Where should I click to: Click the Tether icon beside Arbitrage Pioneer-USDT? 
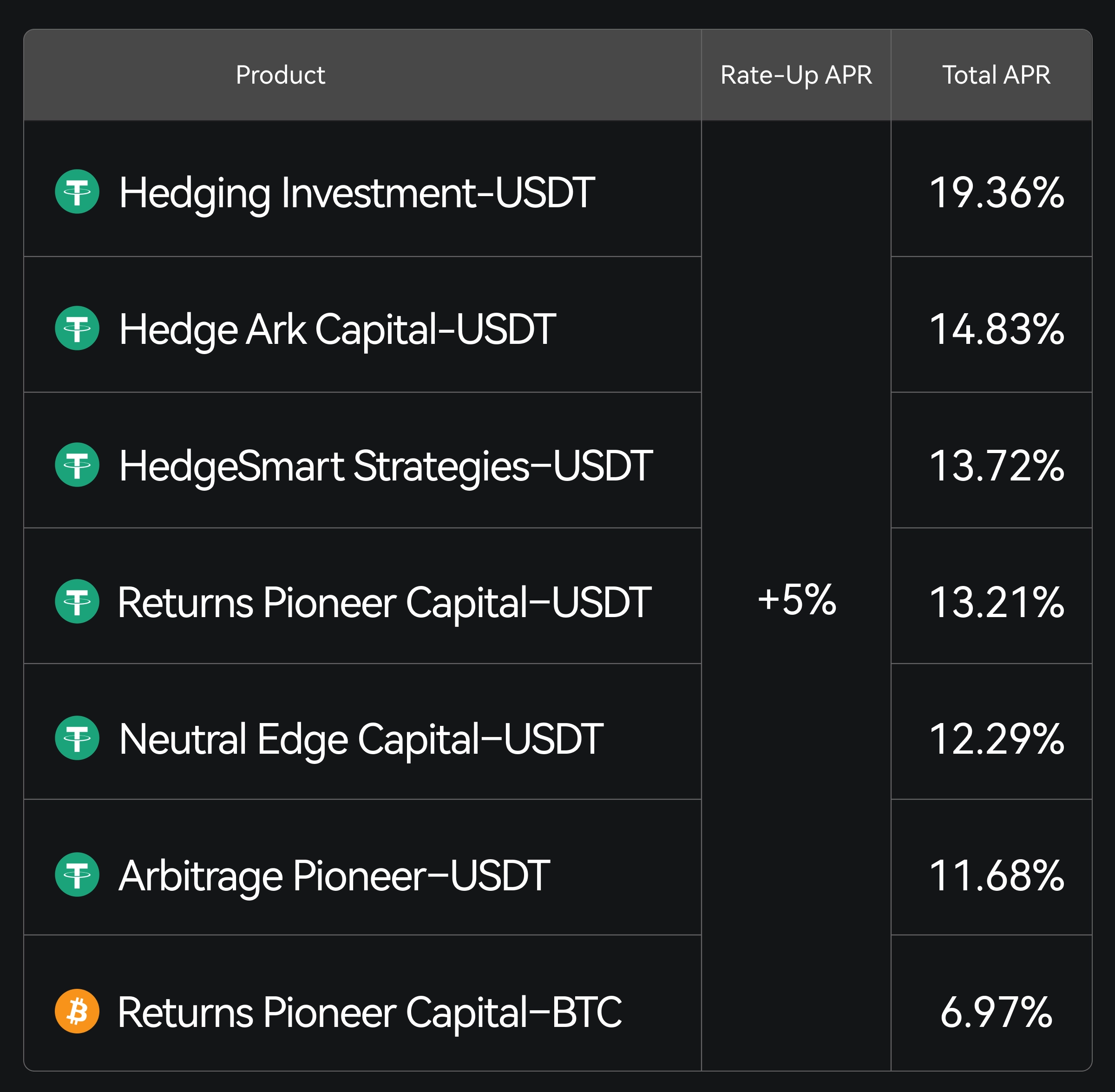coord(77,875)
